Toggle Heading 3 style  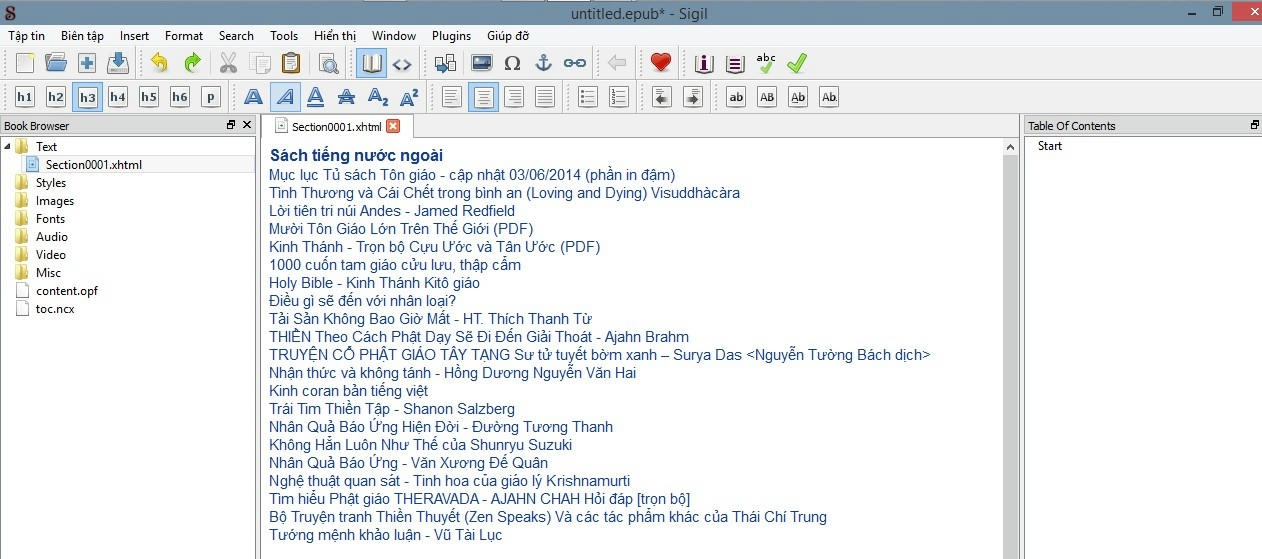click(x=87, y=97)
